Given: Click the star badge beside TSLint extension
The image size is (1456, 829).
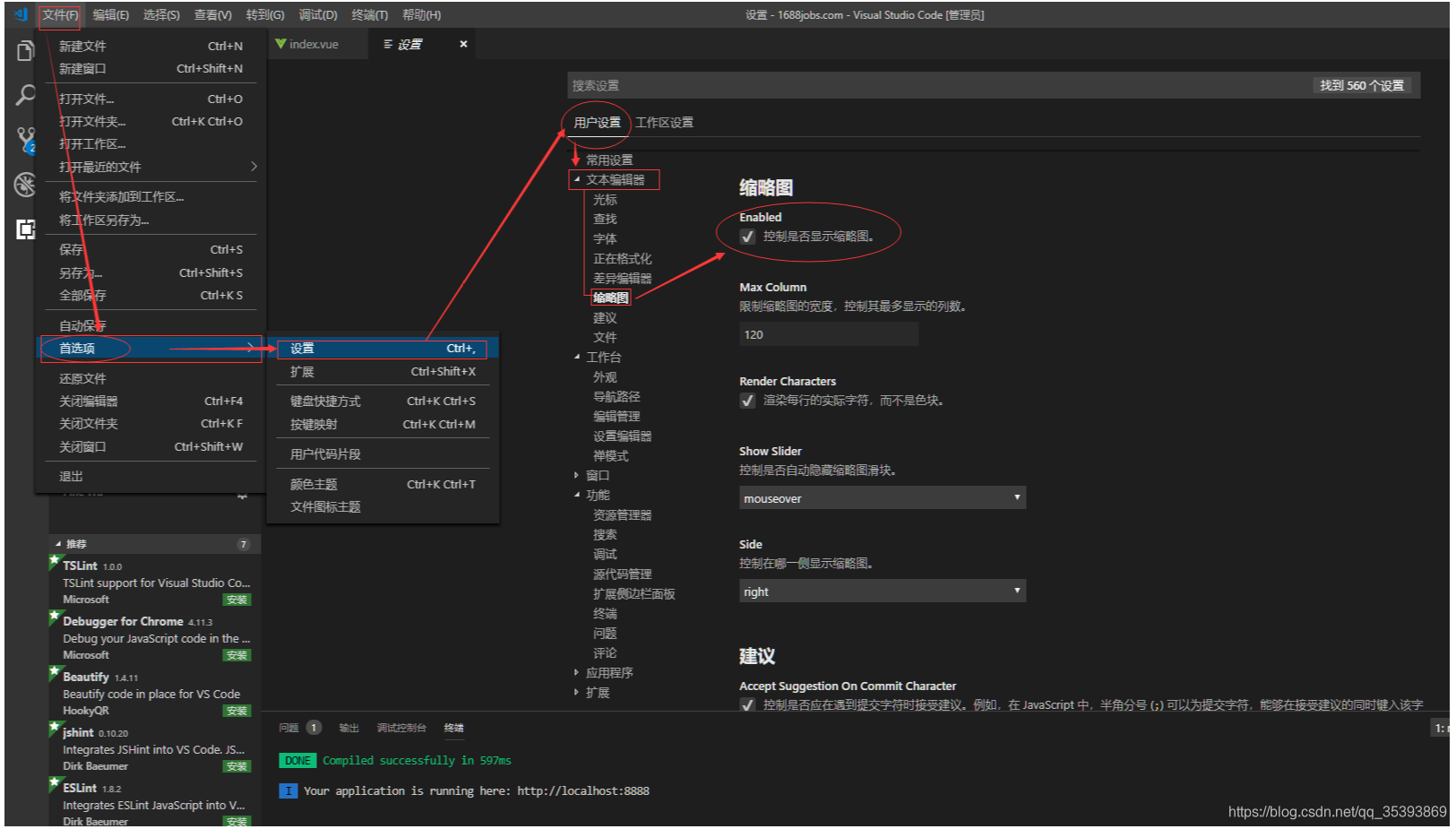Looking at the screenshot, I should click(x=55, y=561).
